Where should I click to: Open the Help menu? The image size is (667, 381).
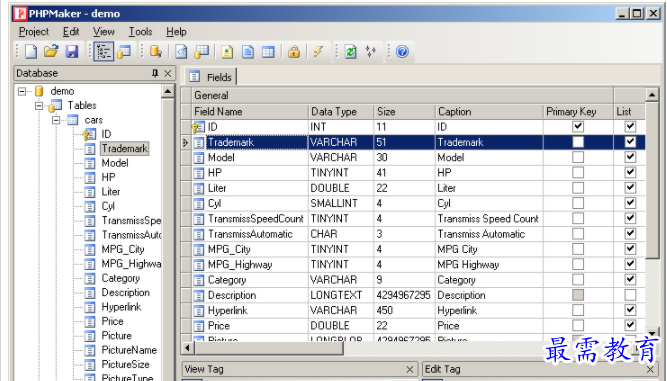(x=176, y=31)
